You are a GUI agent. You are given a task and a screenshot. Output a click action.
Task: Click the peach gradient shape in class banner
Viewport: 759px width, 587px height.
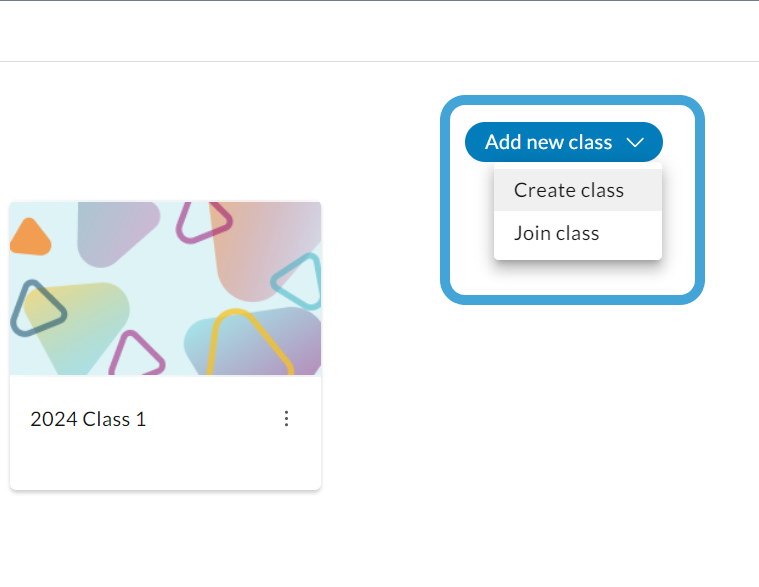click(264, 248)
